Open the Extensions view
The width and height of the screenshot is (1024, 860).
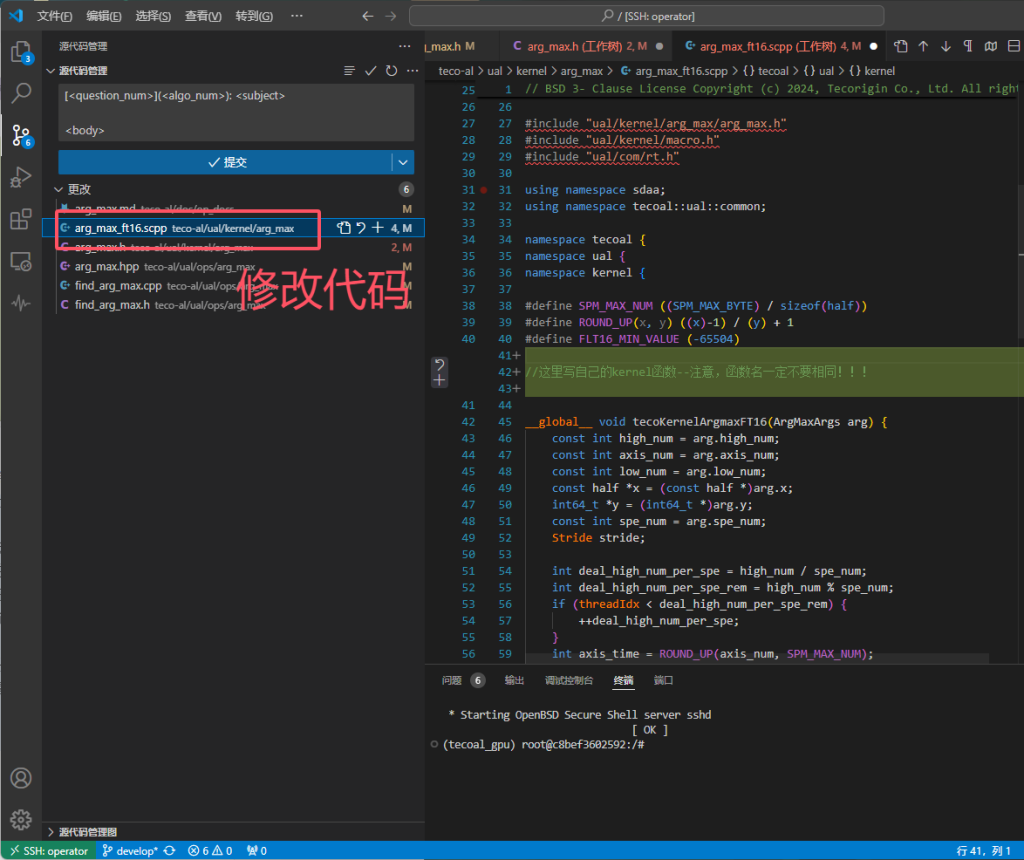(20, 220)
